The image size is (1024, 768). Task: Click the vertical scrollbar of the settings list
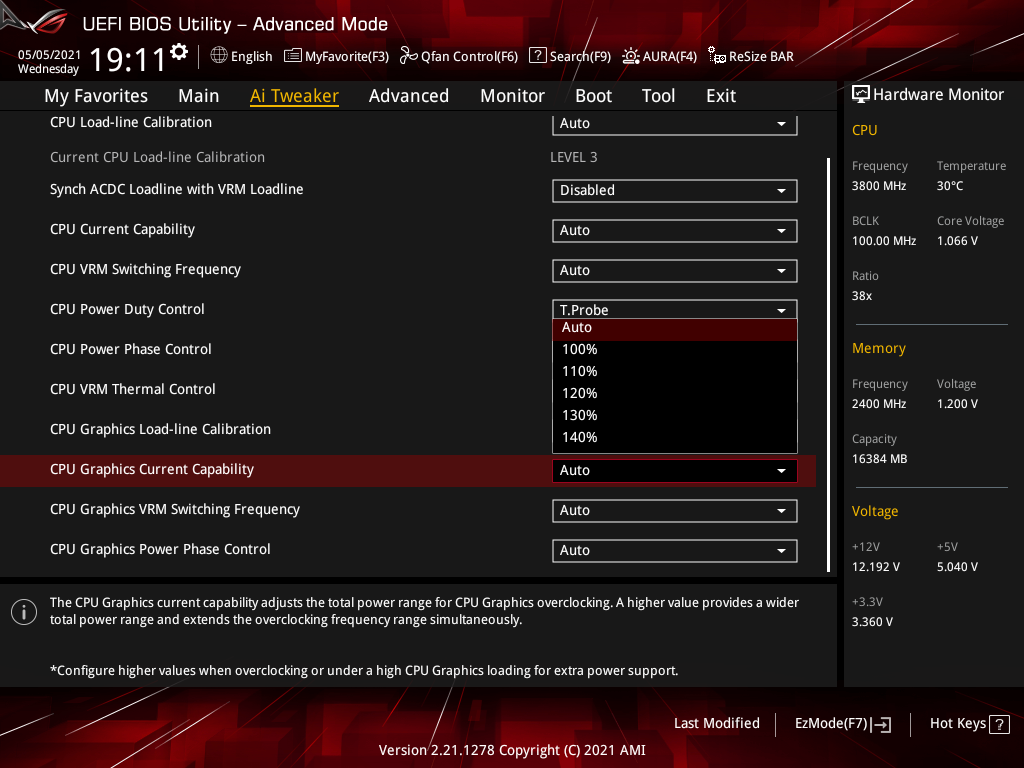point(829,363)
